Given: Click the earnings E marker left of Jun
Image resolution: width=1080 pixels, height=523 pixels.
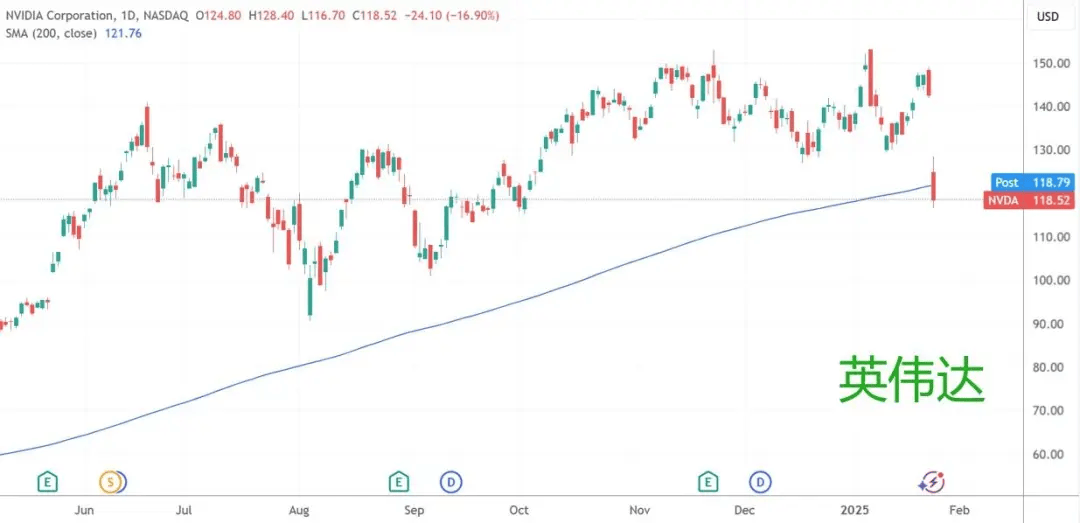Looking at the screenshot, I should 47,482.
